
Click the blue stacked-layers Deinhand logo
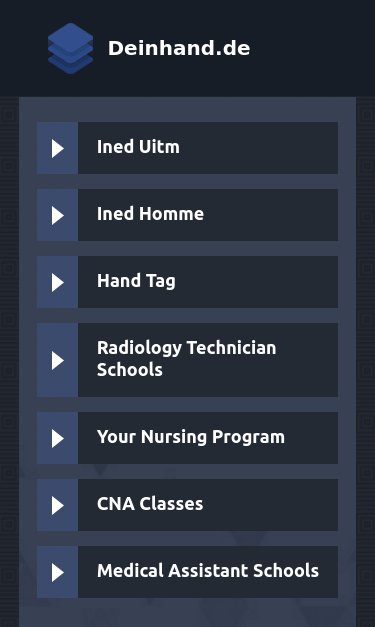click(70, 48)
